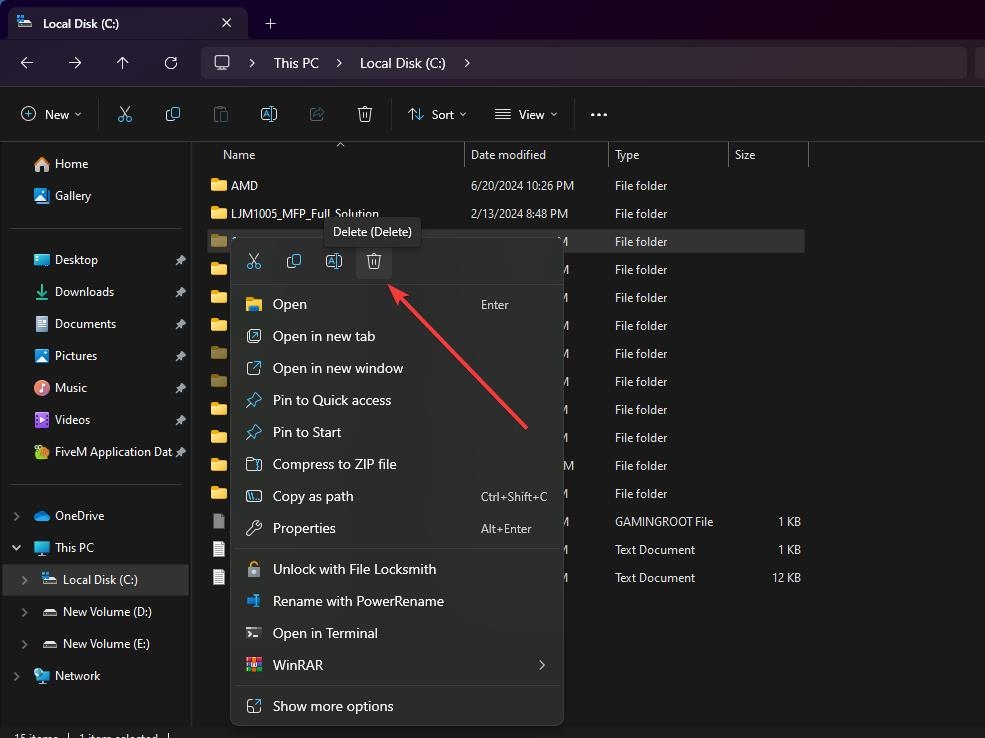
Task: Sort by the Type column header
Action: [x=668, y=155]
